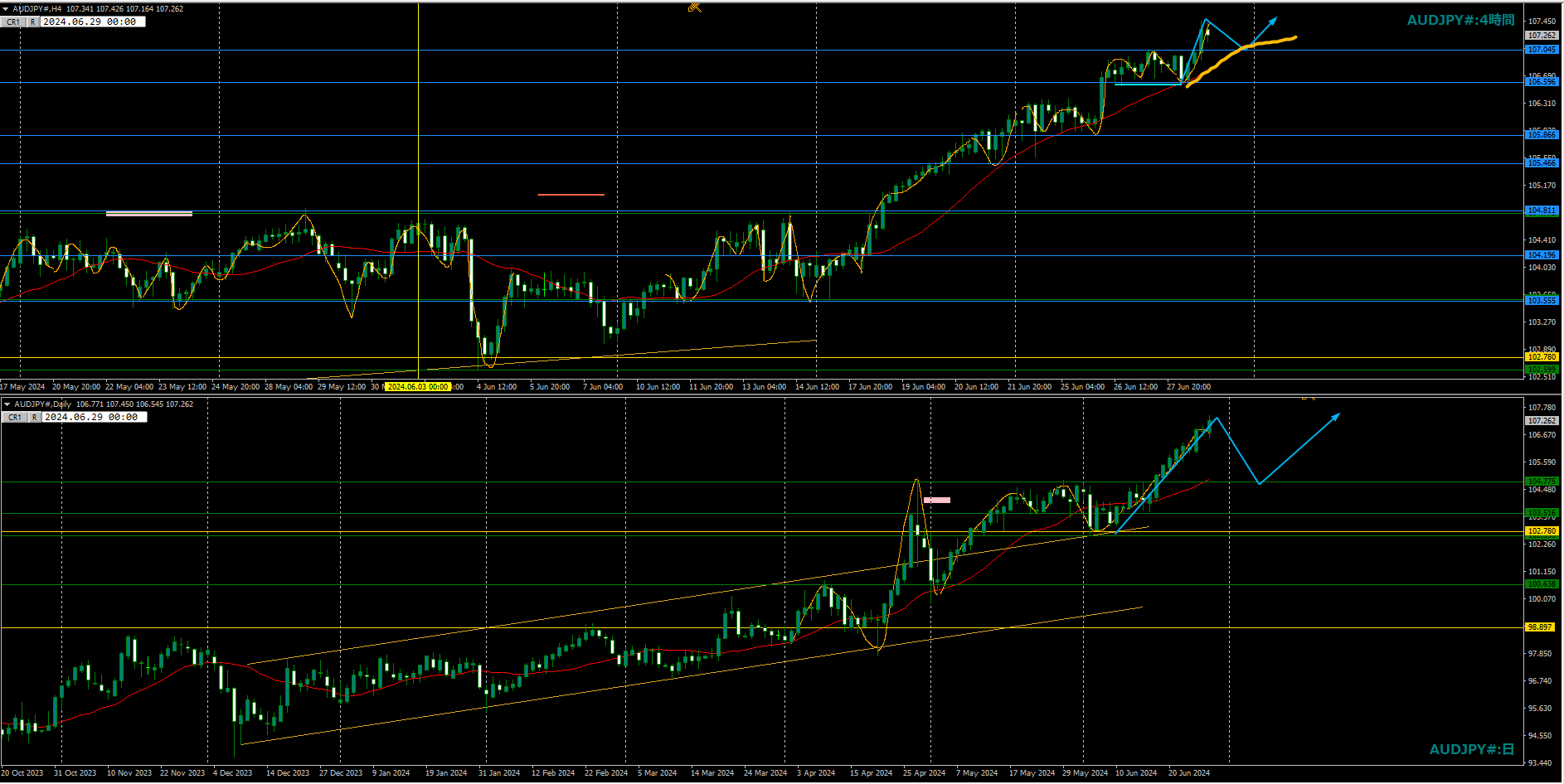
Task: Click the 104.811 blue price label
Action: click(1542, 211)
